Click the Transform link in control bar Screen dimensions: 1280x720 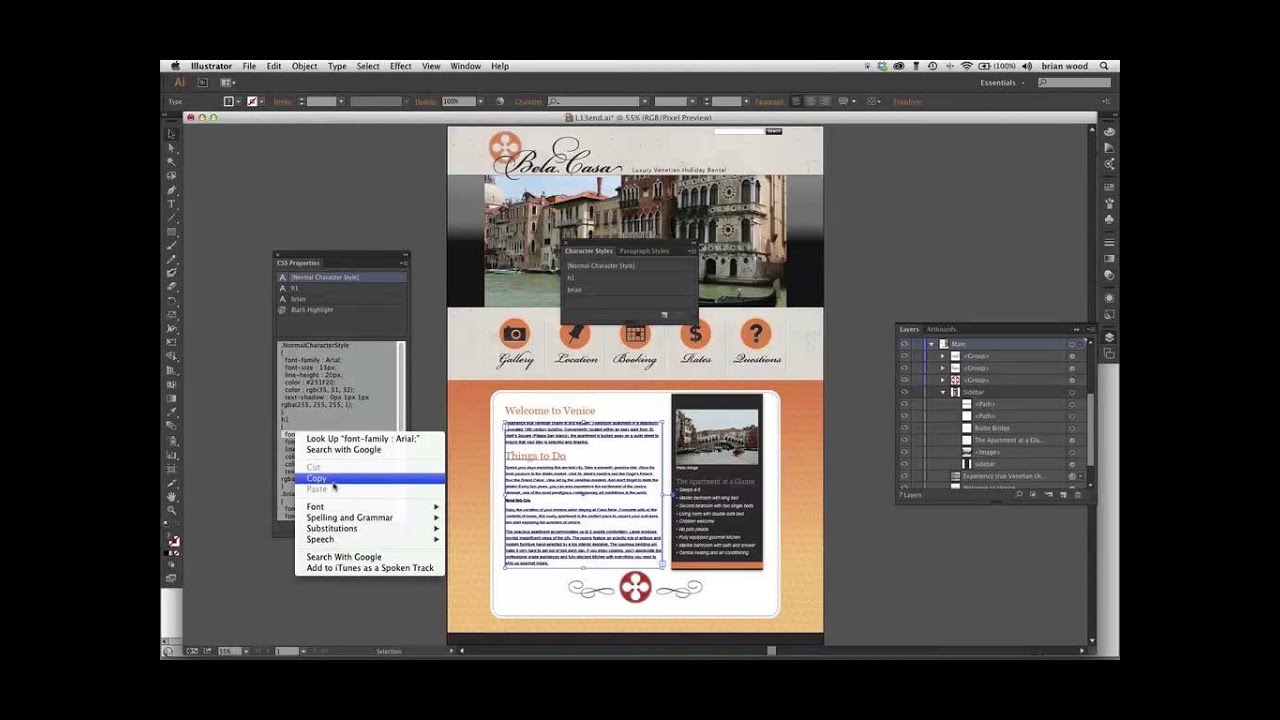(907, 102)
